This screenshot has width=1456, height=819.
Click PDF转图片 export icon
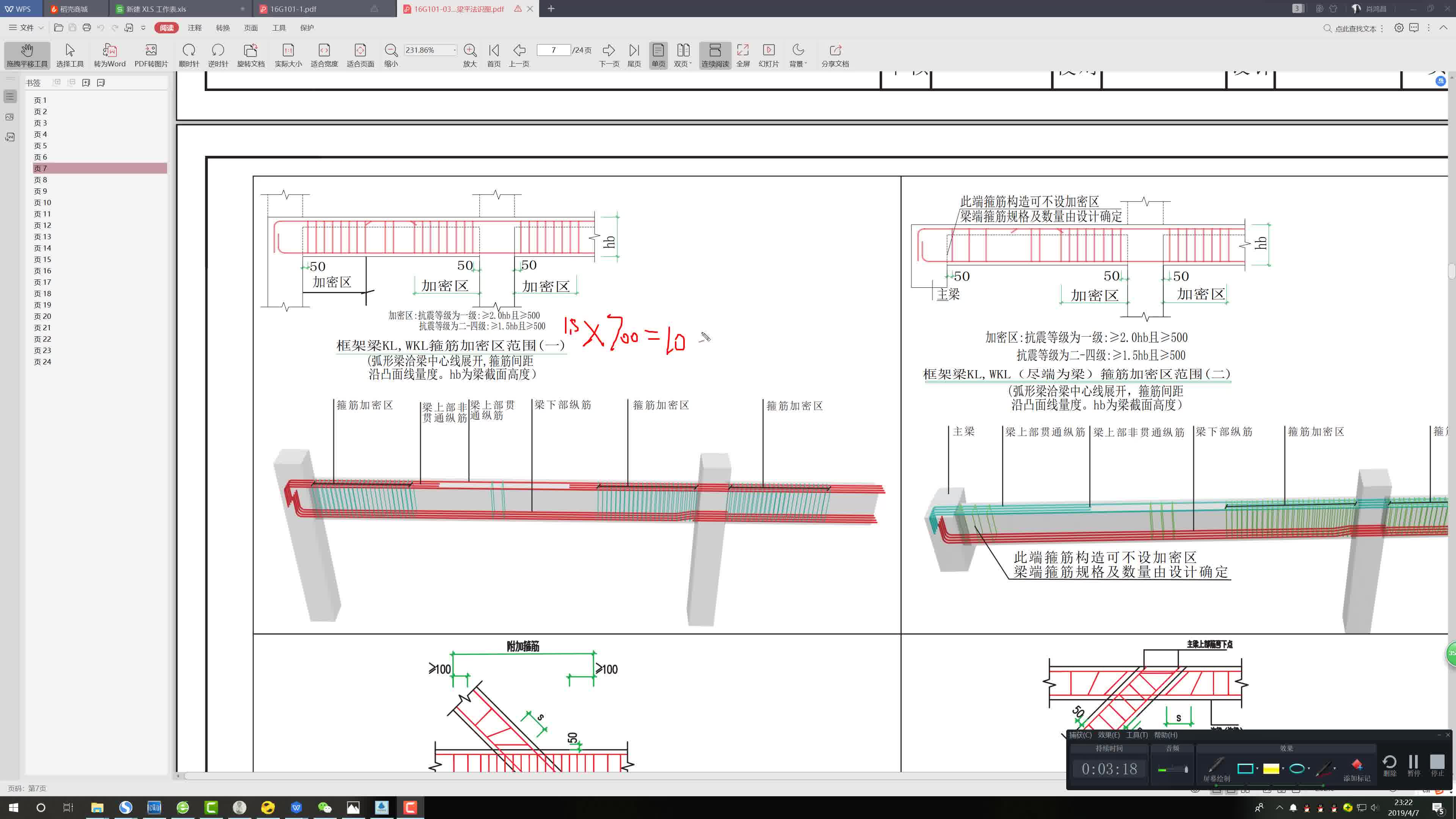(x=151, y=55)
